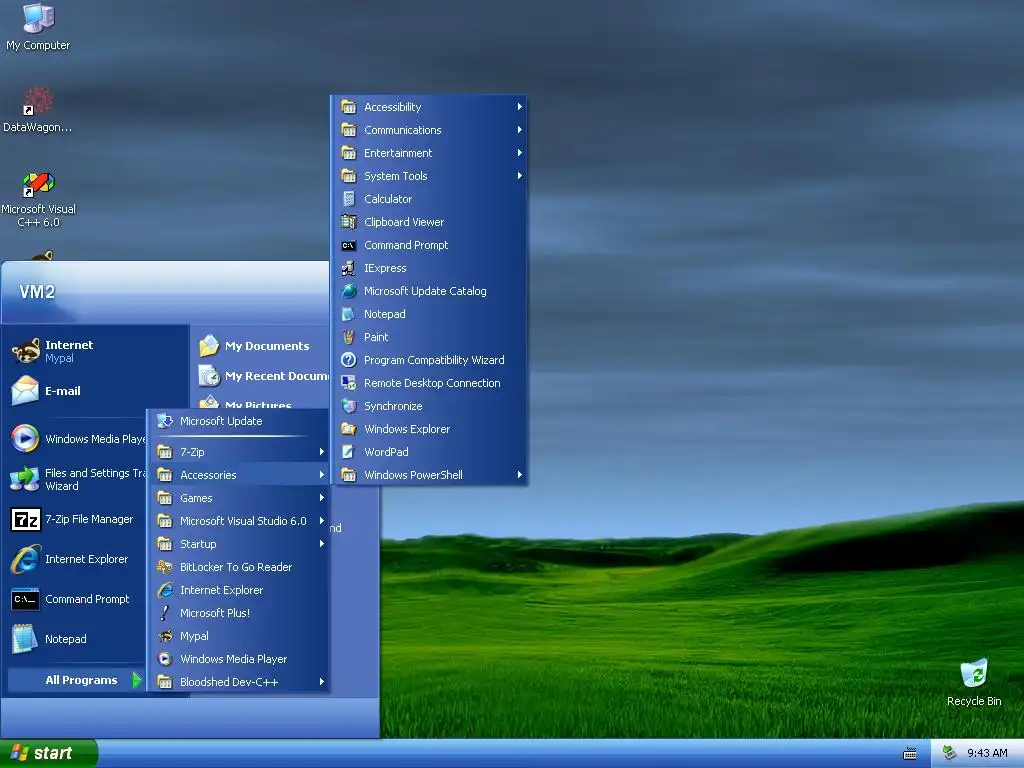Viewport: 1024px width, 768px height.
Task: Open Notepad in Accessories submenu
Action: (429, 314)
